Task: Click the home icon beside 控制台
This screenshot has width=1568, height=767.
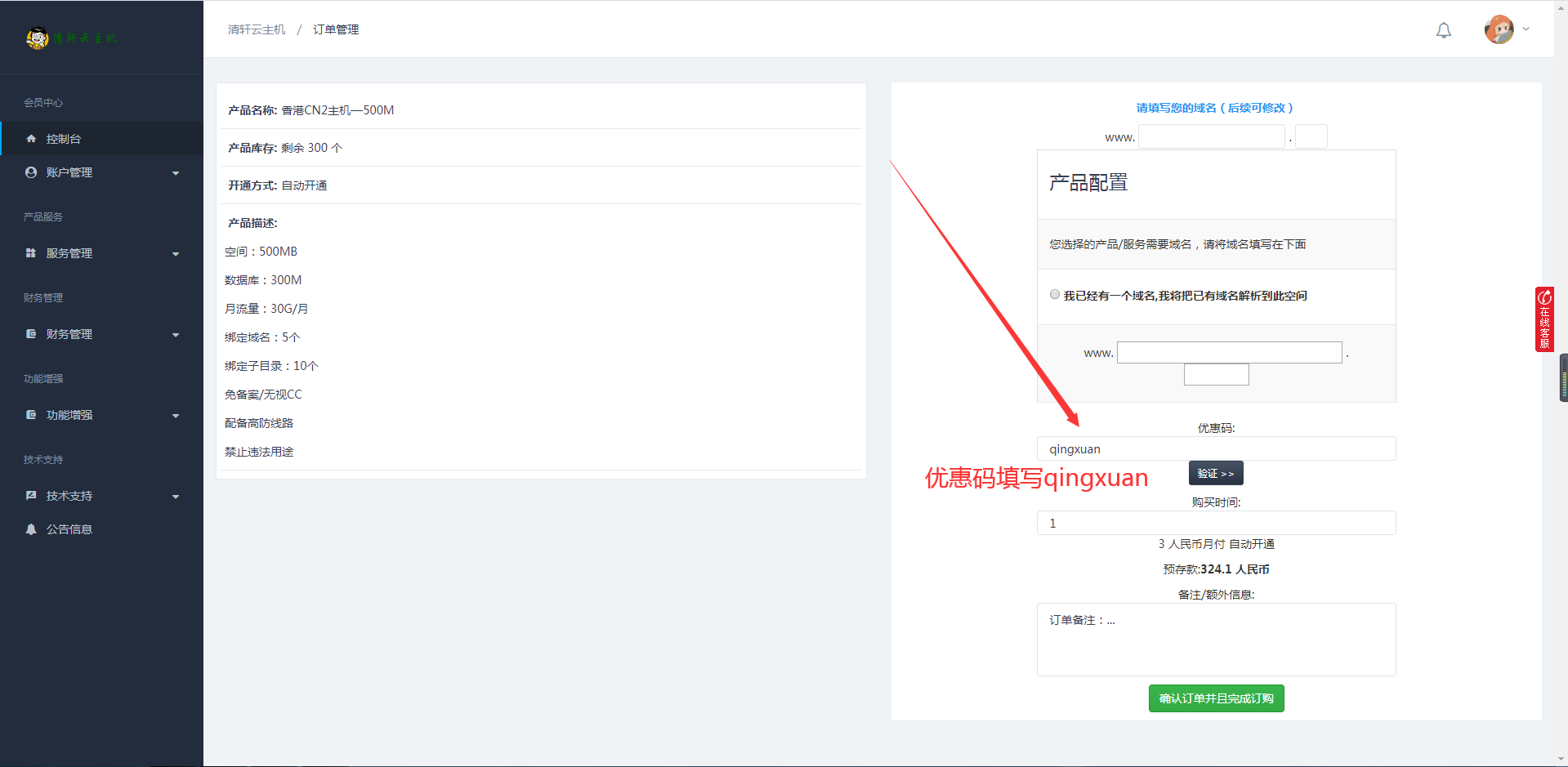Action: tap(31, 139)
